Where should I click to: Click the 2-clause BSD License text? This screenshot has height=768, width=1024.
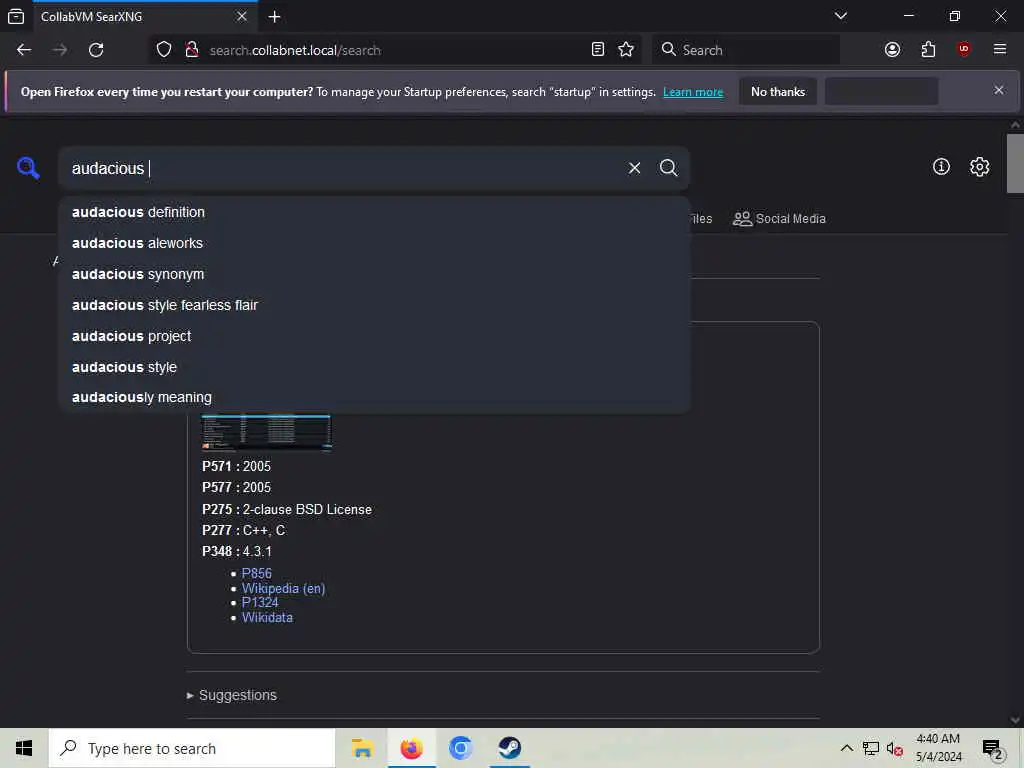[307, 509]
